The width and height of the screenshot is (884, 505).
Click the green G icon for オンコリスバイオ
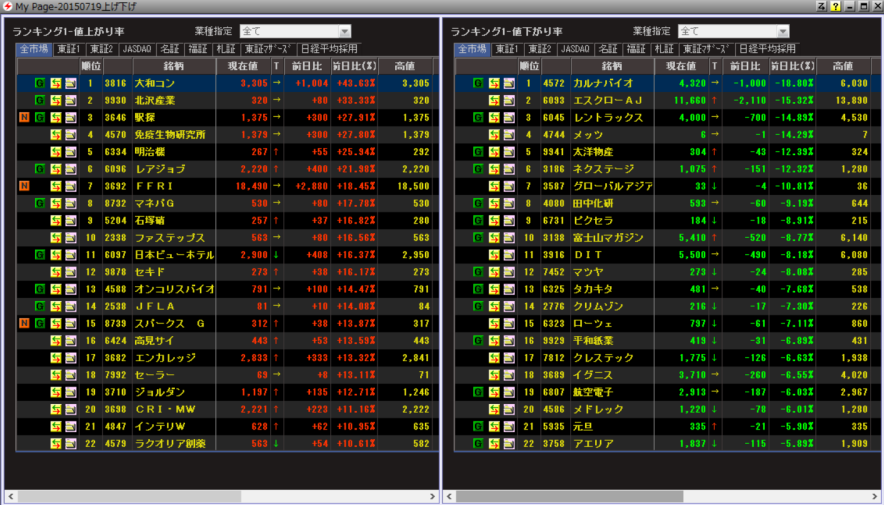pos(39,289)
